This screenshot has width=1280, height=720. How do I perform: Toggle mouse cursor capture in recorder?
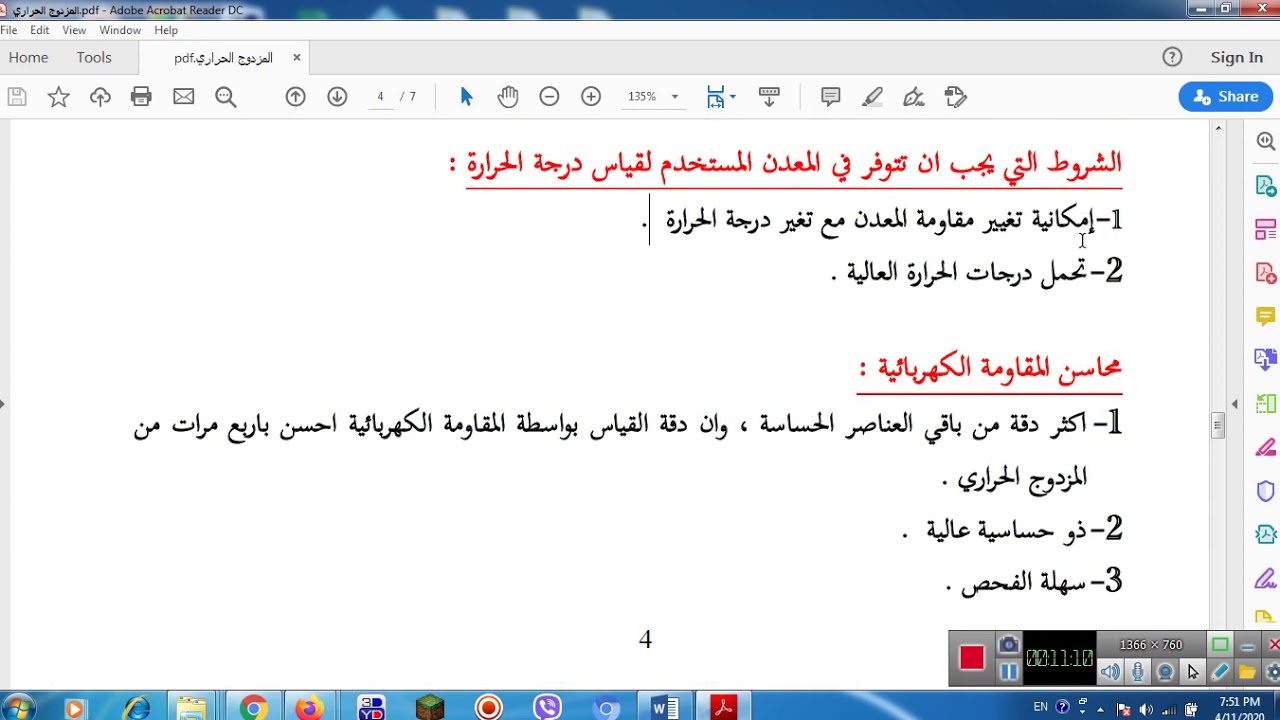(x=1192, y=672)
